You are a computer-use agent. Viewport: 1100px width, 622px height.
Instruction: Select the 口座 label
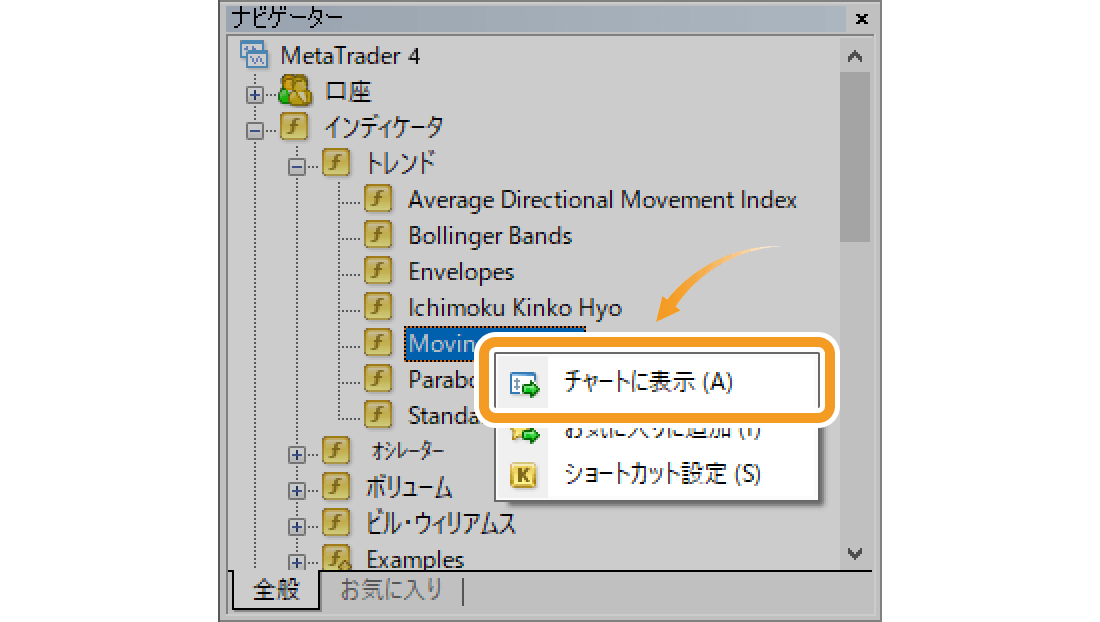[348, 91]
